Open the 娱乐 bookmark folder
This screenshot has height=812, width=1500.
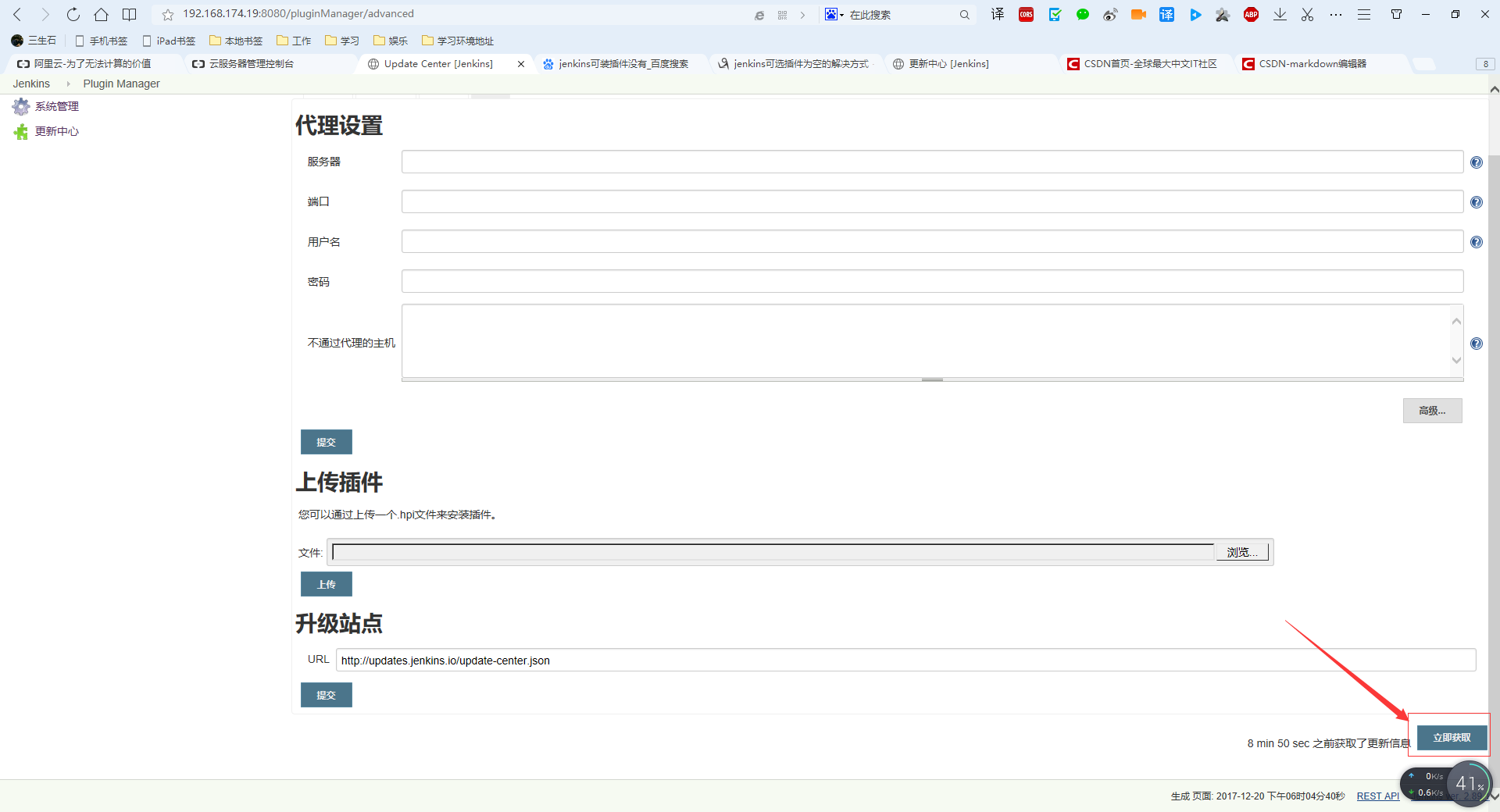pos(391,41)
